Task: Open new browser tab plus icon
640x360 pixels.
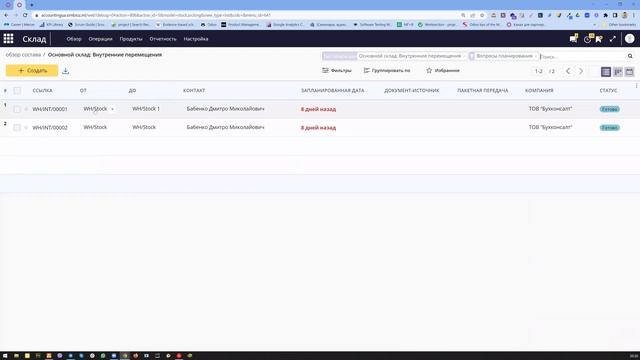Action: (32, 5)
